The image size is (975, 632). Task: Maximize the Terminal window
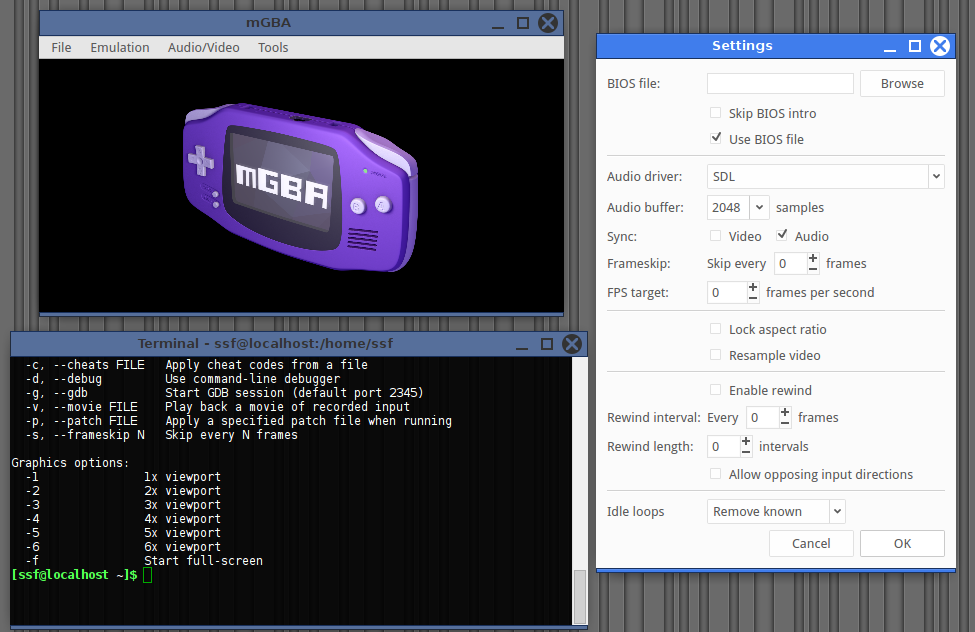click(547, 344)
